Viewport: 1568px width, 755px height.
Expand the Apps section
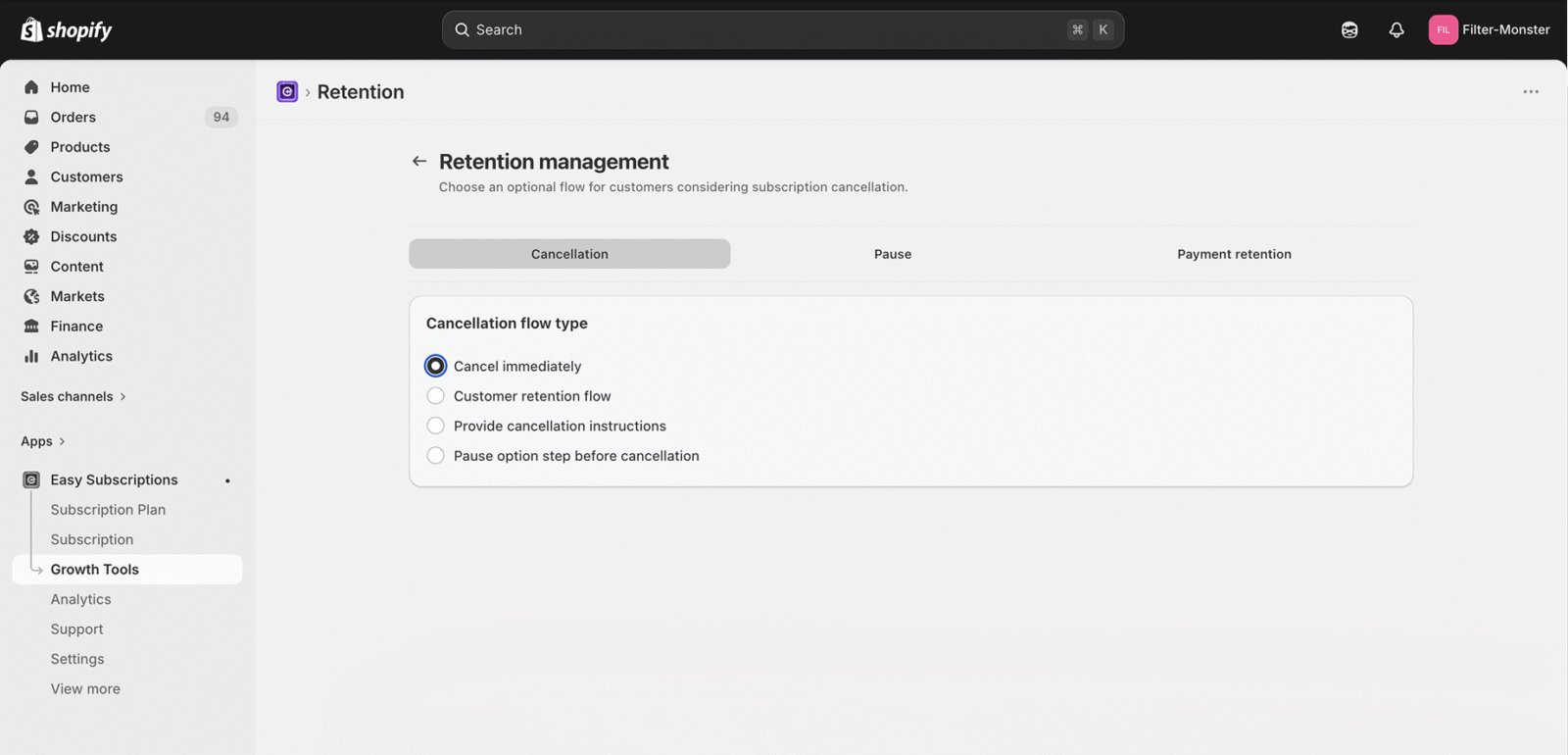click(43, 441)
